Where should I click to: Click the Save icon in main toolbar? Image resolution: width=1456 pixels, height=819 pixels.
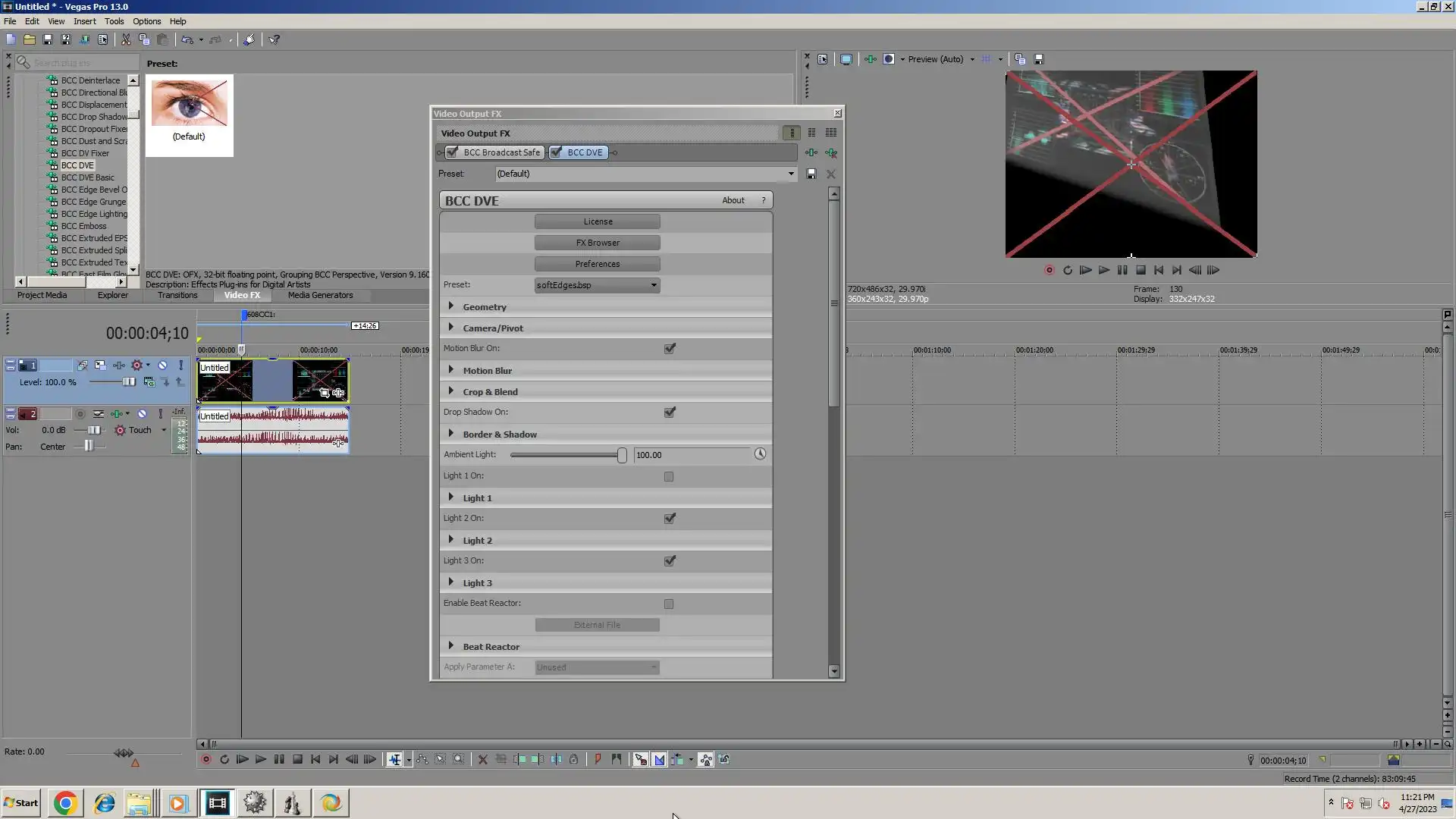click(48, 39)
